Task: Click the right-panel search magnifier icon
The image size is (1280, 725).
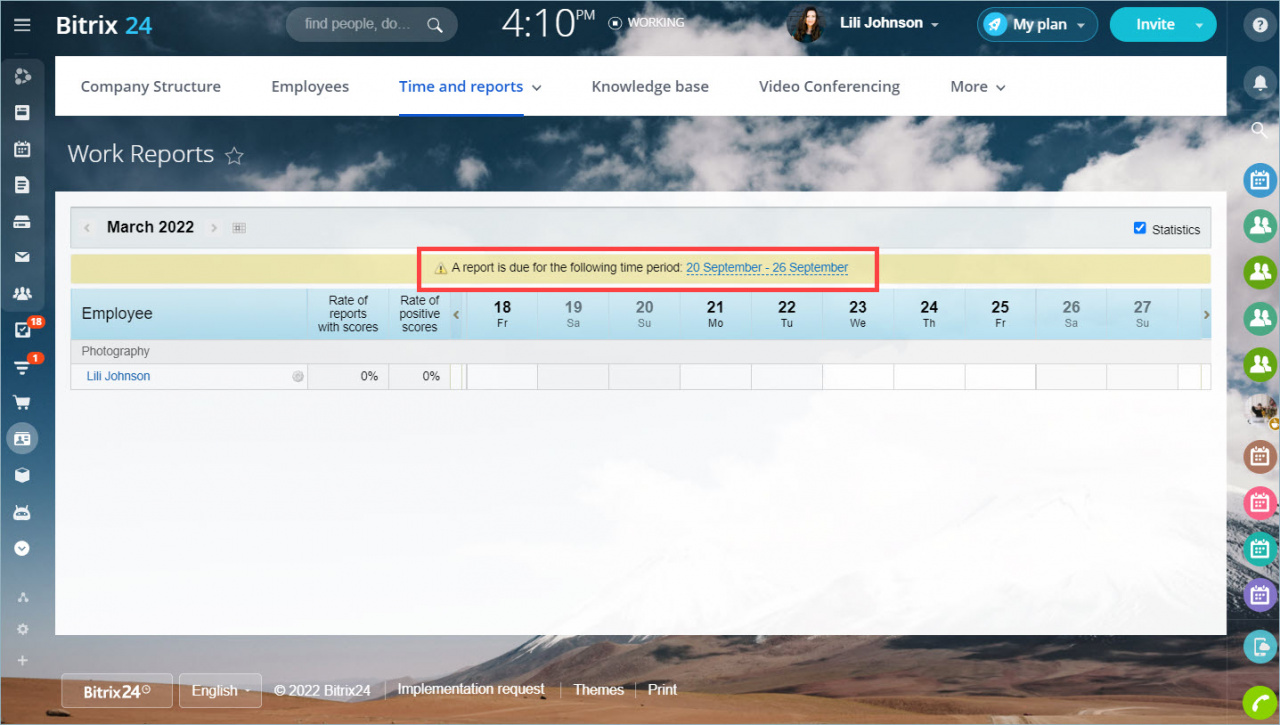Action: [x=1260, y=129]
